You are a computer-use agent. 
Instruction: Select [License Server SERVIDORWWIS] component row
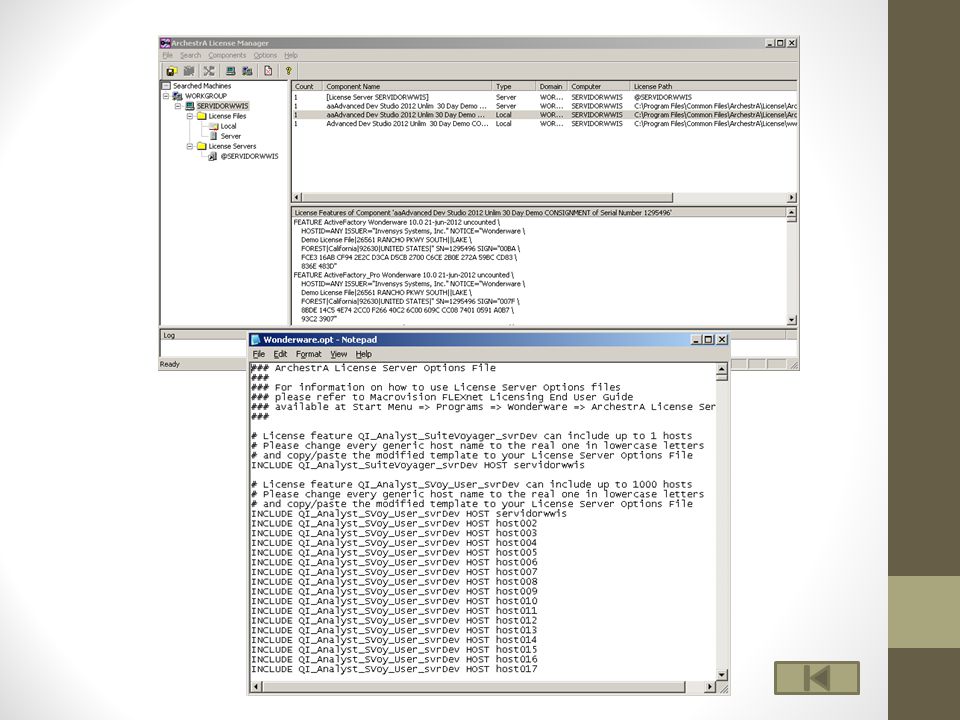(x=544, y=97)
